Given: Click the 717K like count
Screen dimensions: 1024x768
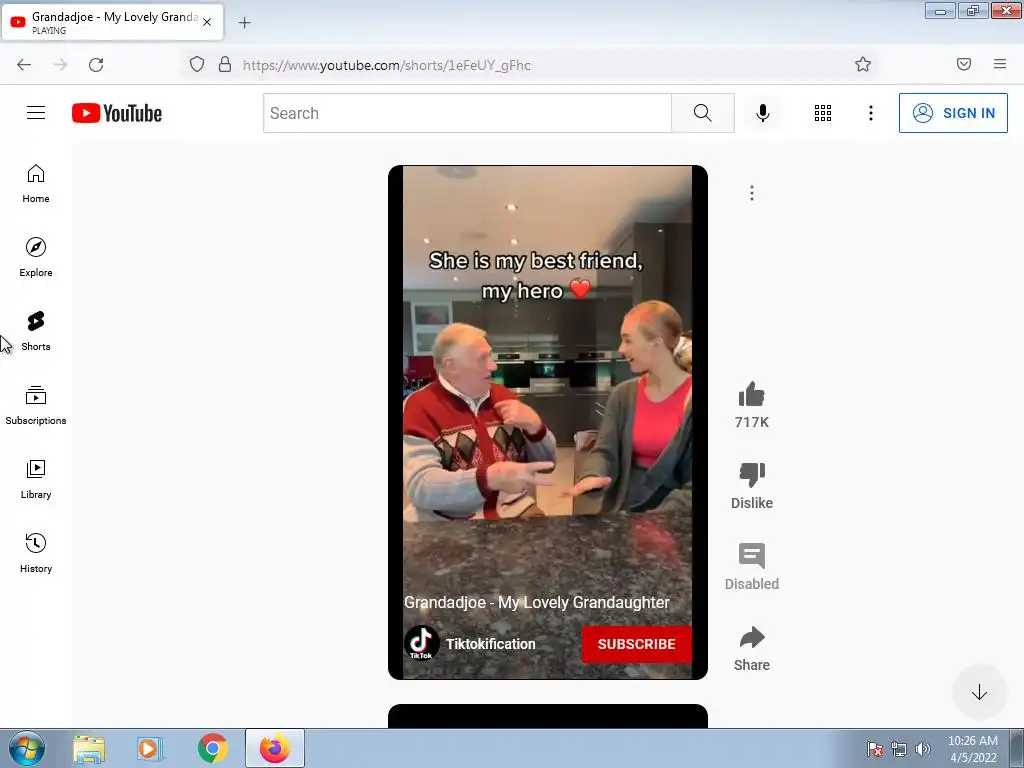Looking at the screenshot, I should (x=752, y=422).
